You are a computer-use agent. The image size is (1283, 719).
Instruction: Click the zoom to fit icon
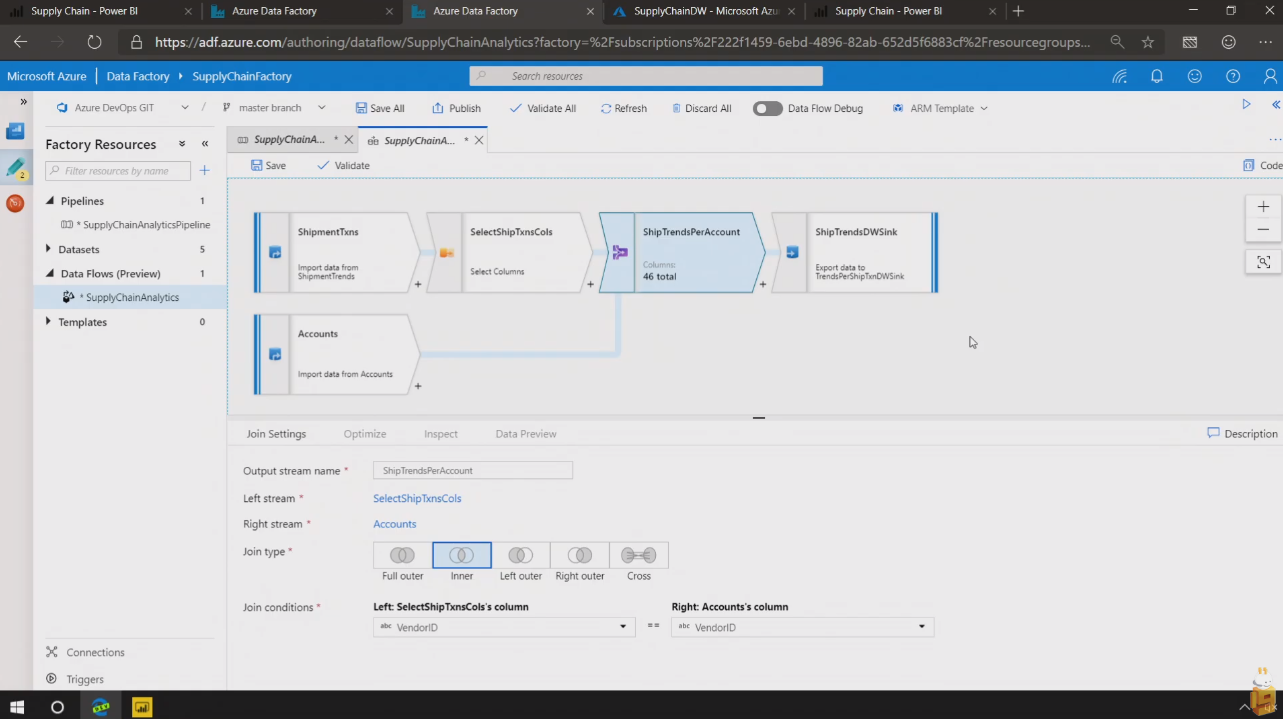1263,262
